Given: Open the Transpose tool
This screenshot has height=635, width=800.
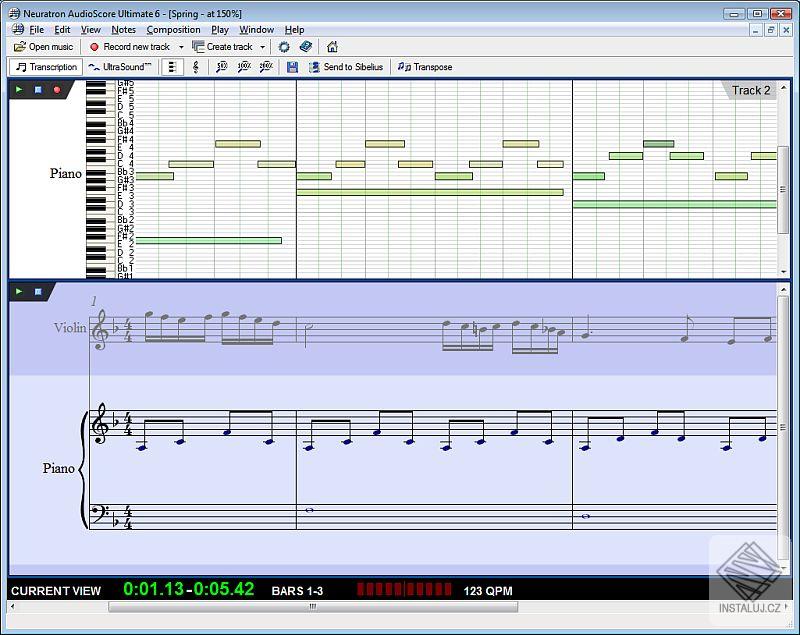Looking at the screenshot, I should pyautogui.click(x=426, y=67).
